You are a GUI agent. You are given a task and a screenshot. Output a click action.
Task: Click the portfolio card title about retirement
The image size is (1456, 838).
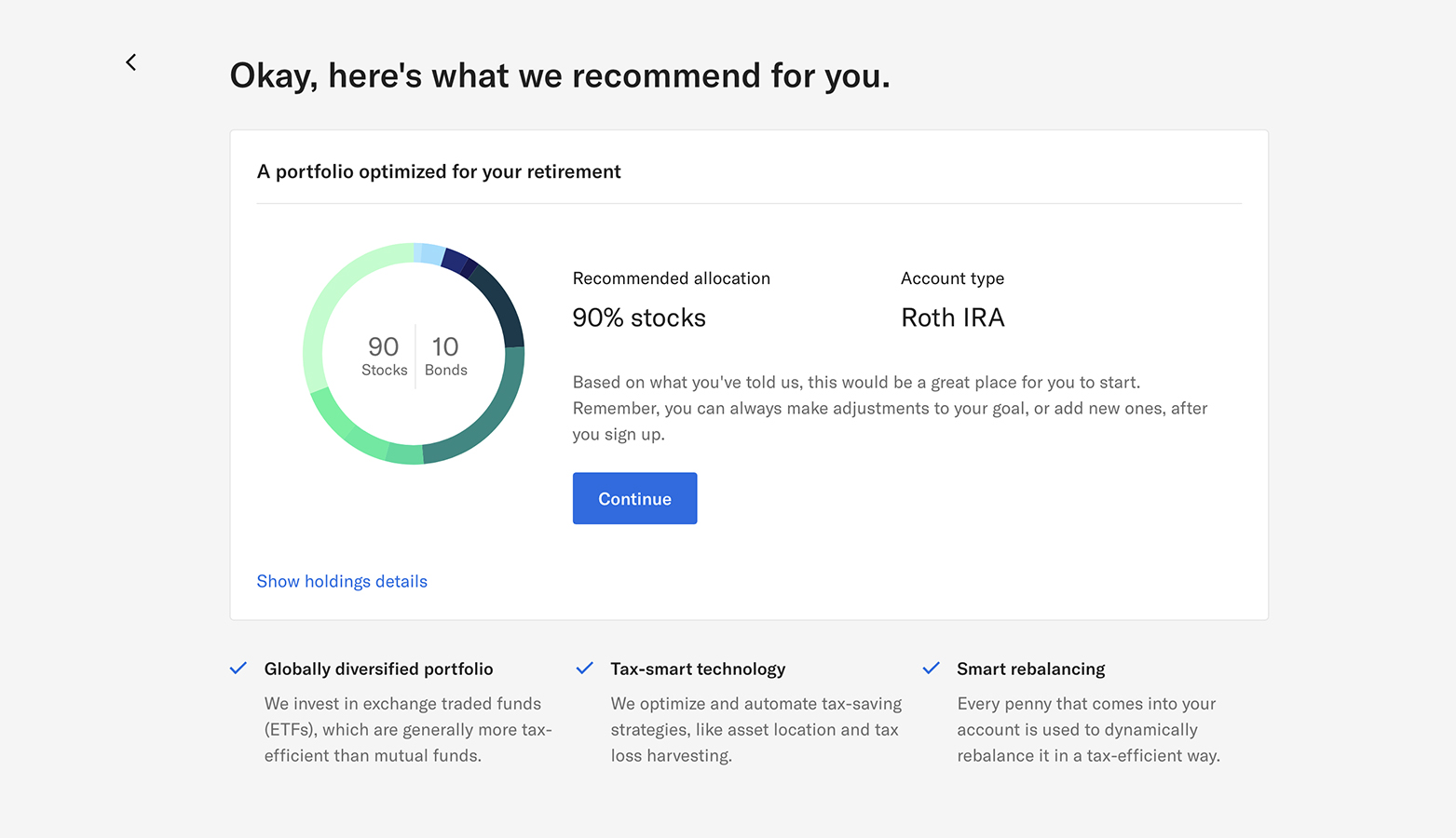[x=439, y=171]
